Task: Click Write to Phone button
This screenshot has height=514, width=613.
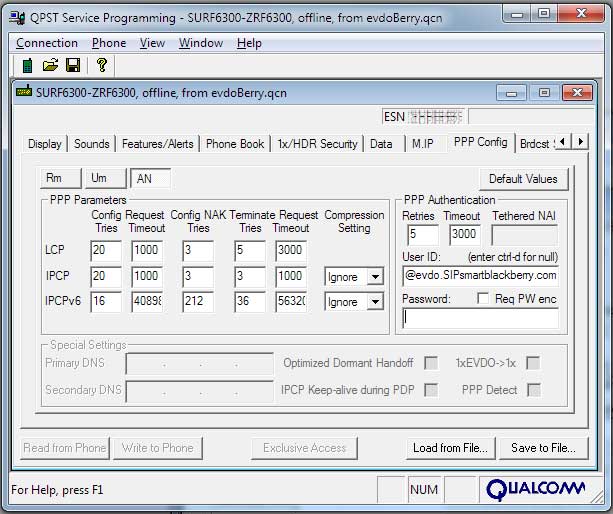Action: tap(158, 448)
